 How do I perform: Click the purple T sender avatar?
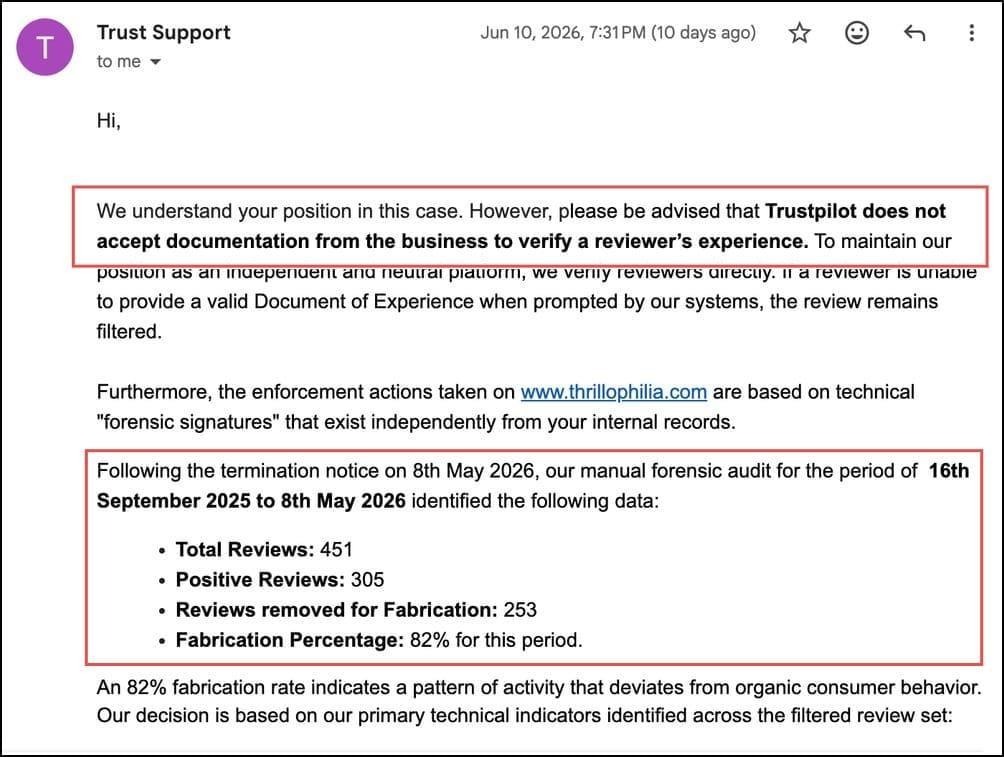click(x=45, y=47)
